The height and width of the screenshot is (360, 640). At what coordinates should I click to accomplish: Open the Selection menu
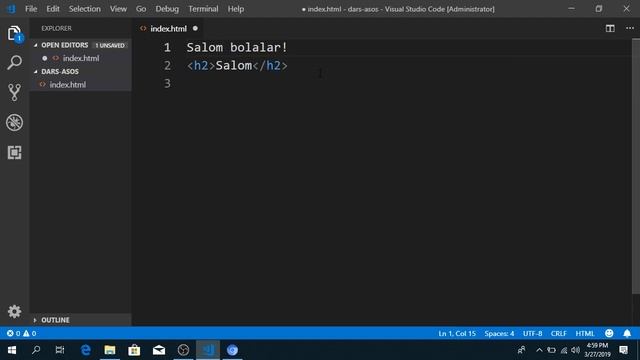coord(84,9)
